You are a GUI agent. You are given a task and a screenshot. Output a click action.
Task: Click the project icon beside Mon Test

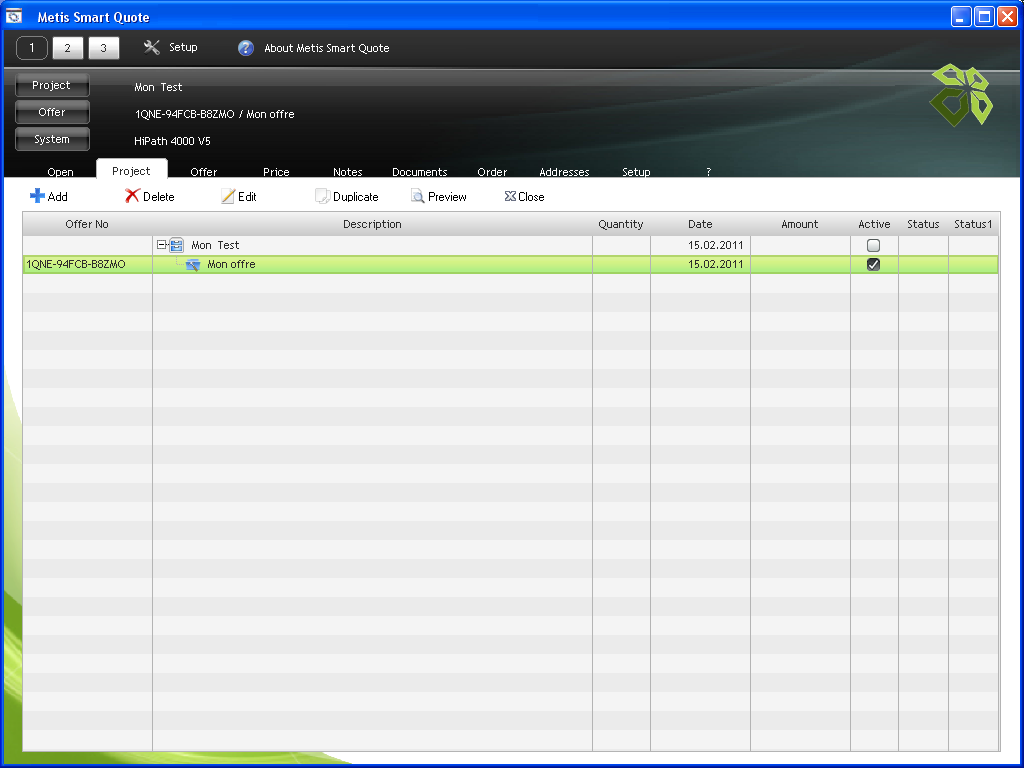click(x=176, y=246)
